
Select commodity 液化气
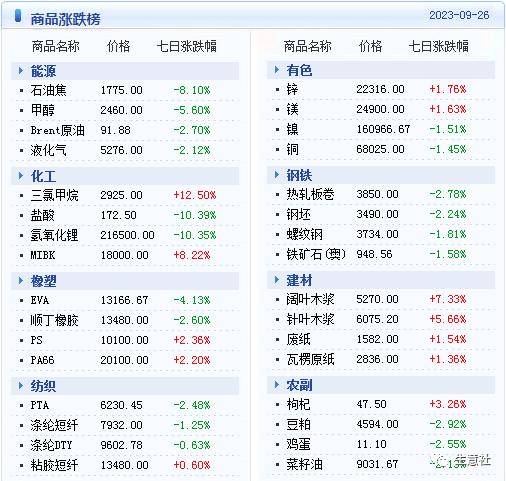(48, 150)
